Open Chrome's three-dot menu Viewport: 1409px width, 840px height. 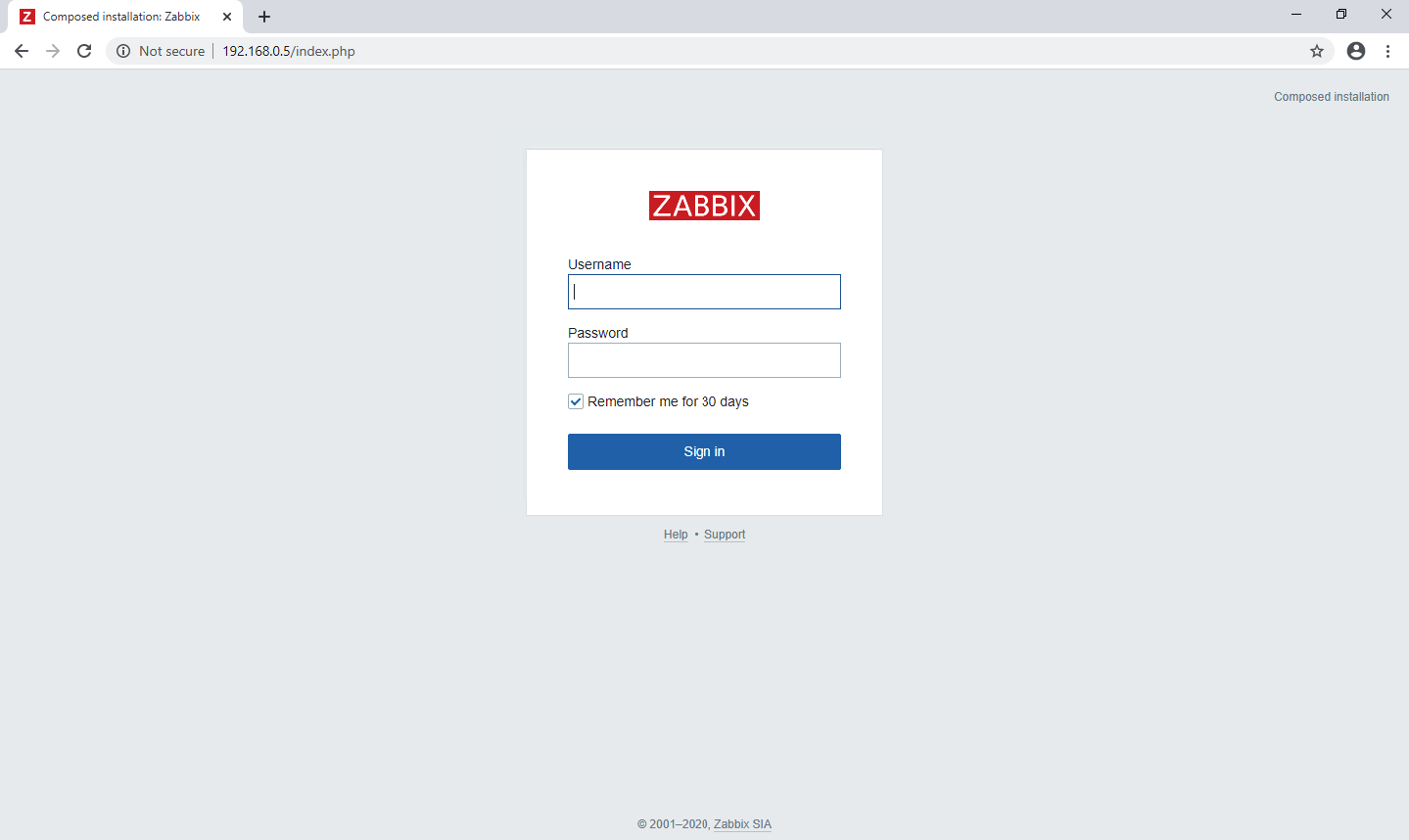[1387, 51]
